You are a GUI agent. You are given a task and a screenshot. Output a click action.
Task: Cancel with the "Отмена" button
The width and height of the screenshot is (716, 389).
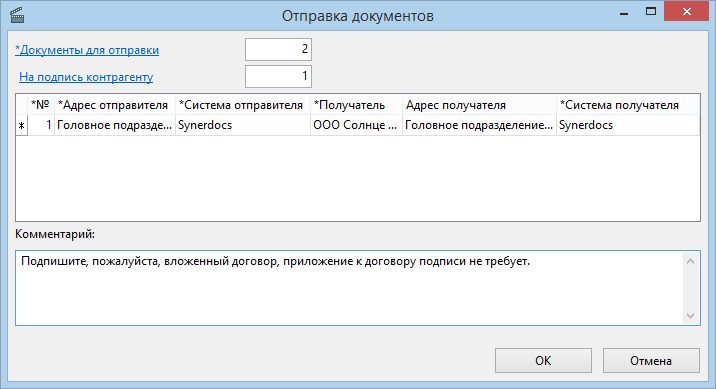(x=651, y=361)
